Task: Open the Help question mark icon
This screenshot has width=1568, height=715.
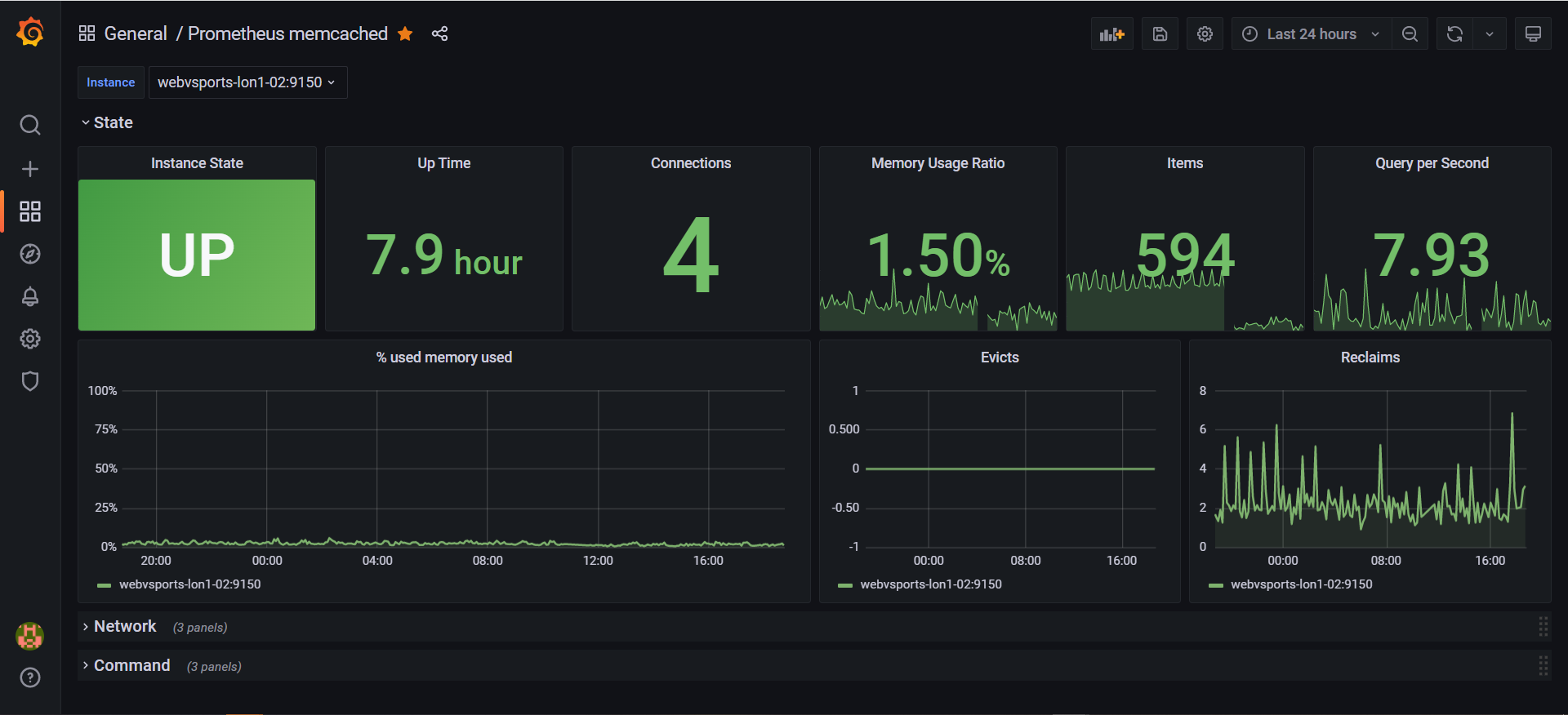Action: 30,677
